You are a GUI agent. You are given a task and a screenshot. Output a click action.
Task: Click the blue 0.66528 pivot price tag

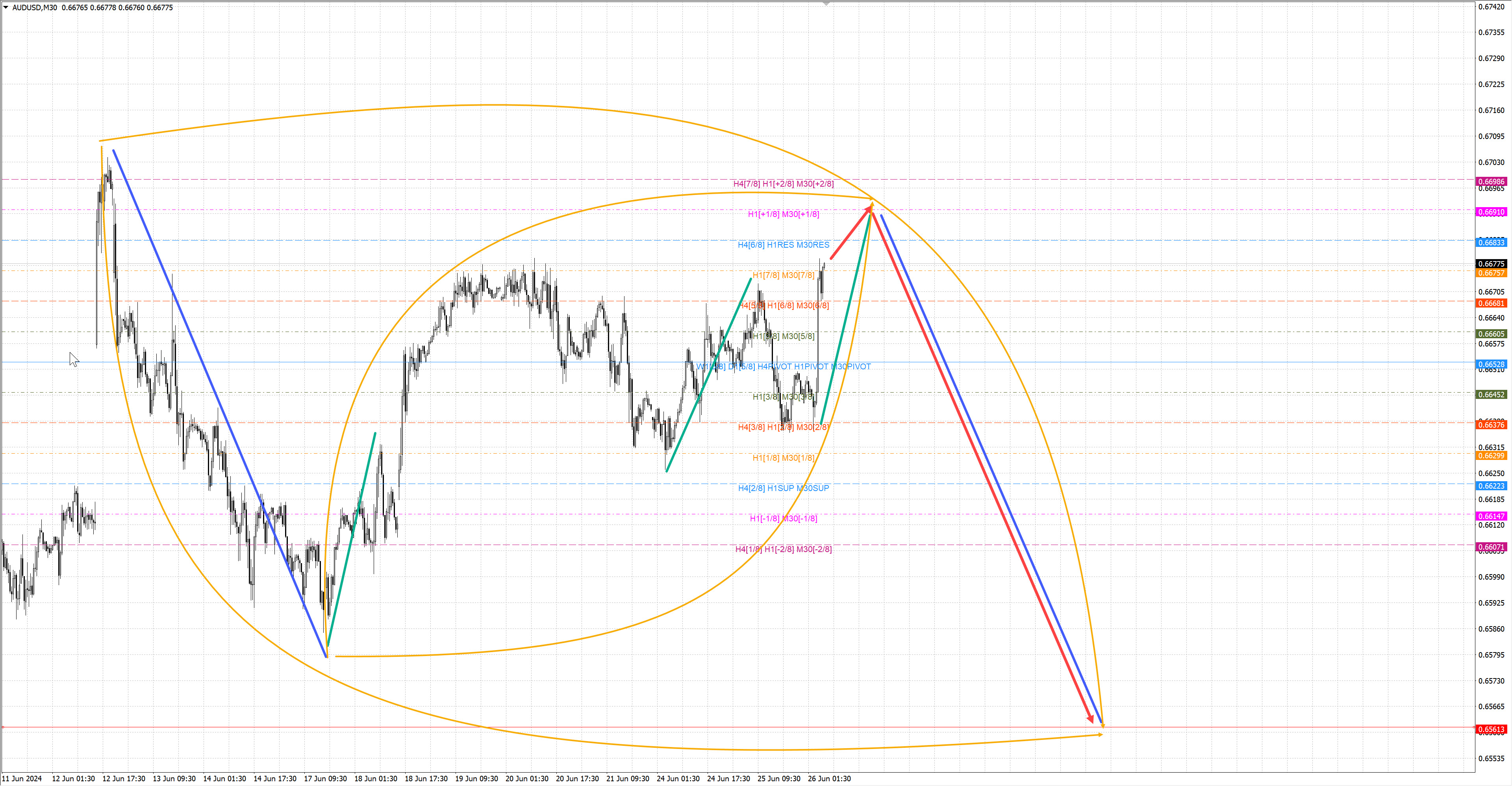click(1491, 365)
